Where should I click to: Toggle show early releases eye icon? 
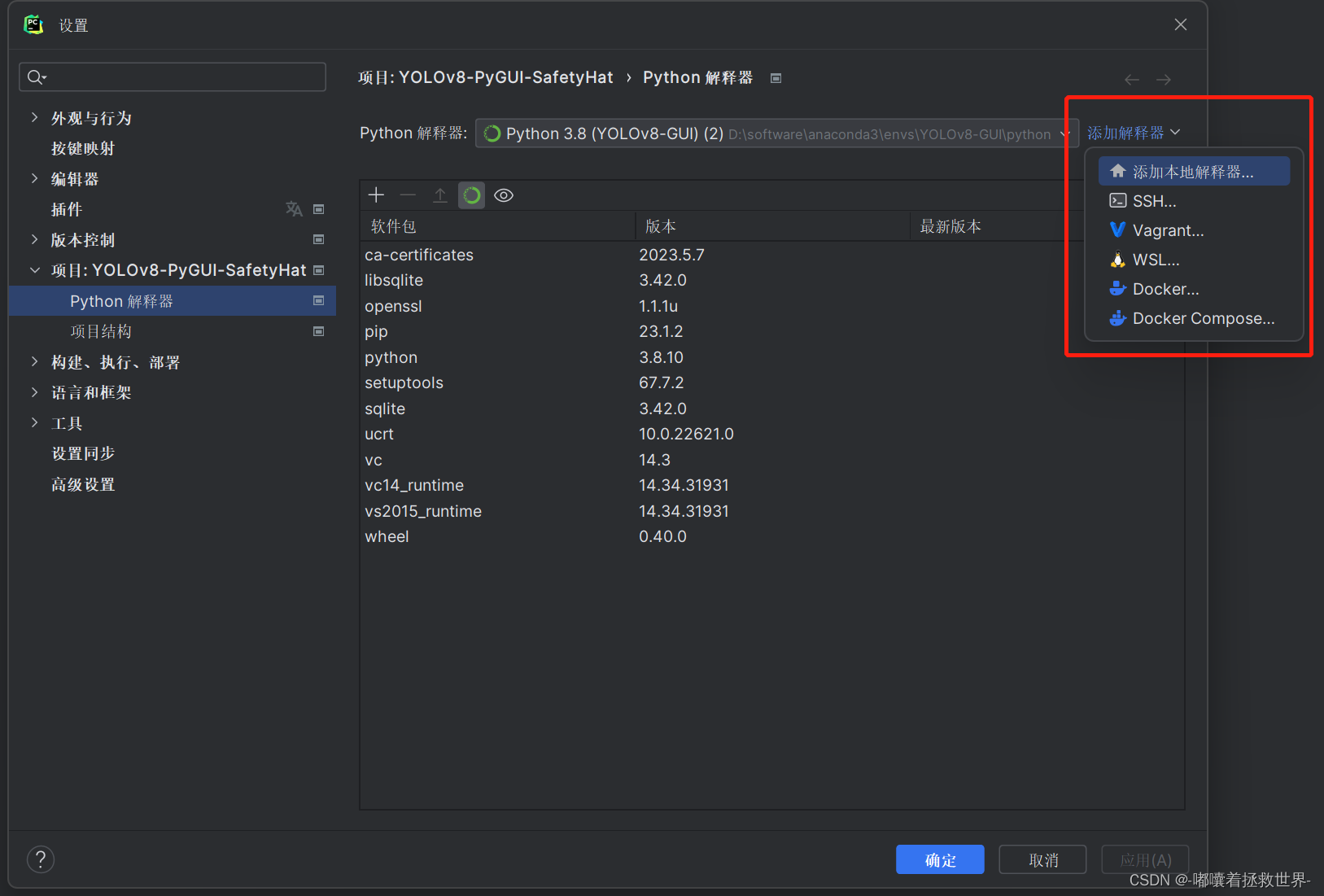(504, 195)
